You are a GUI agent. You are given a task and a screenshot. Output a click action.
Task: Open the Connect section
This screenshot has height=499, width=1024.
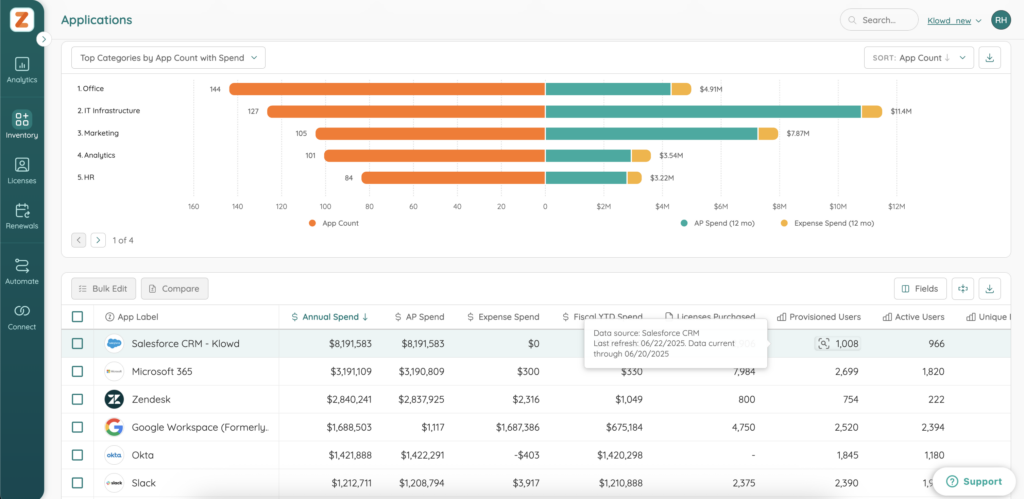(x=22, y=317)
